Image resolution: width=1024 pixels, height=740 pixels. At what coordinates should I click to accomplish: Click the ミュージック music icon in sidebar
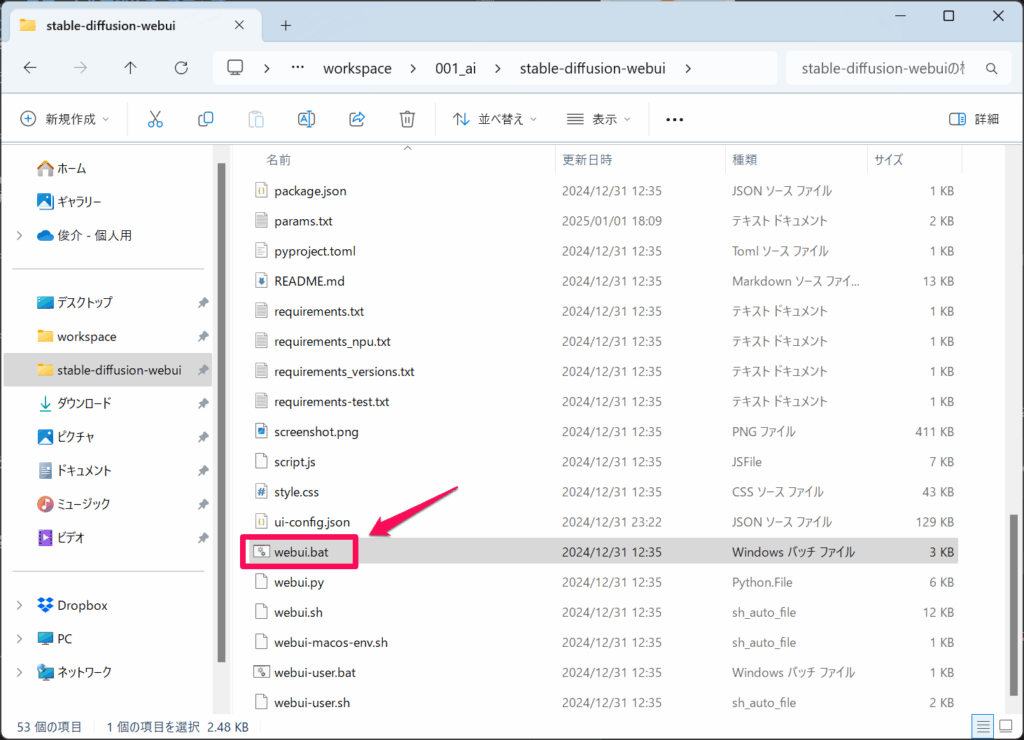[x=45, y=504]
